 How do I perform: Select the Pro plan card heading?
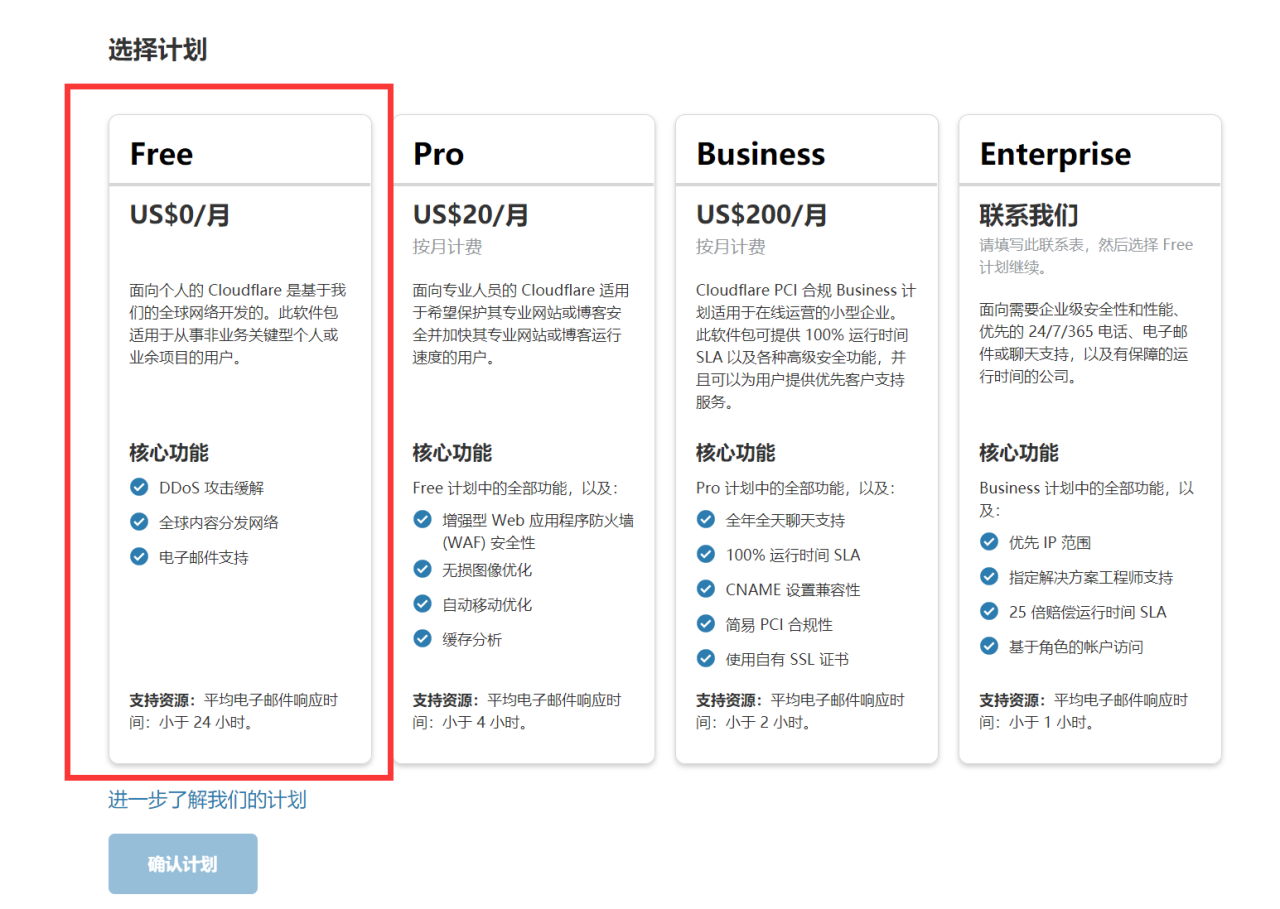(438, 154)
